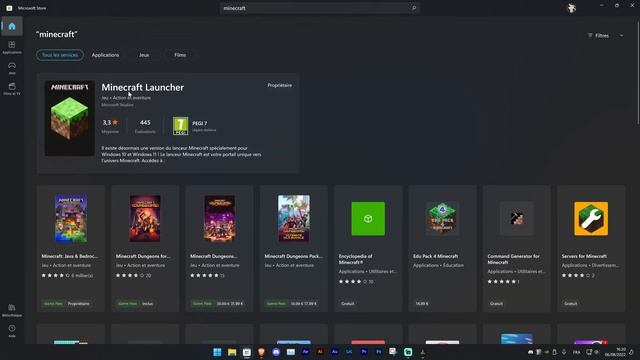Launch Adobe Audition from taskbar

point(335,352)
